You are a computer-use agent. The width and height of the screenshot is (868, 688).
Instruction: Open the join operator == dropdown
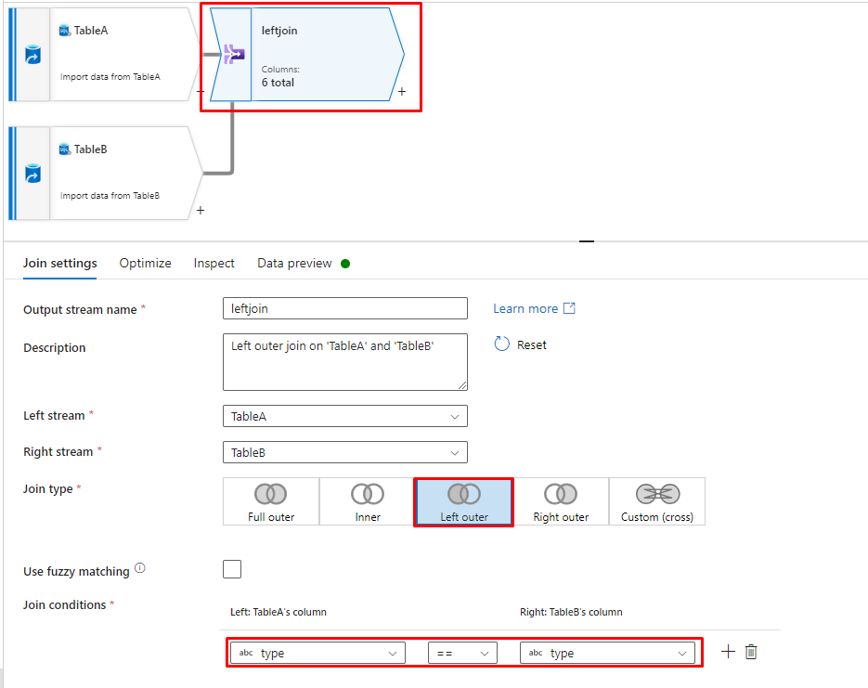click(x=463, y=653)
